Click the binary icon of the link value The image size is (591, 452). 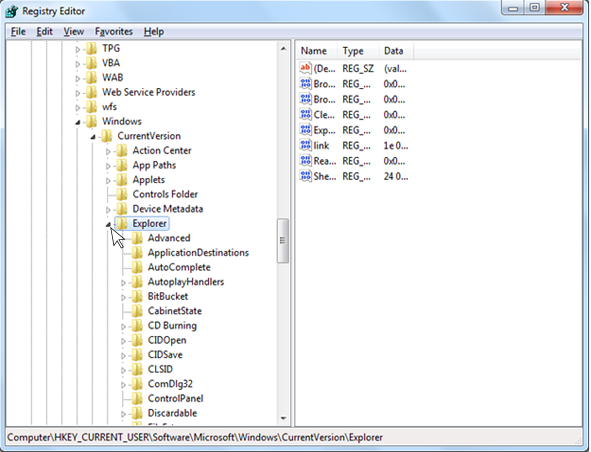[305, 145]
